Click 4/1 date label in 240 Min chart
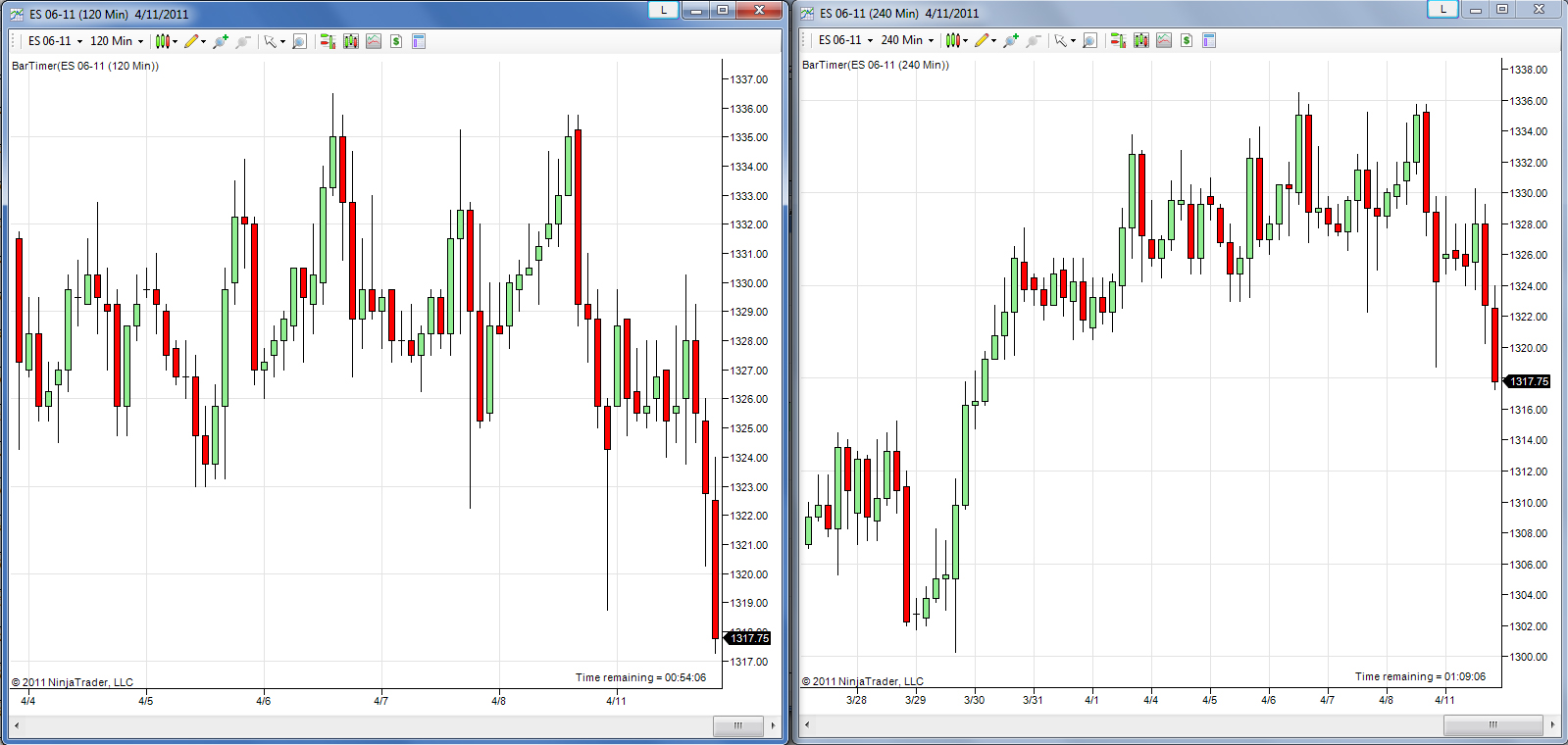Screen dimensions: 1568x745 pos(1091,700)
